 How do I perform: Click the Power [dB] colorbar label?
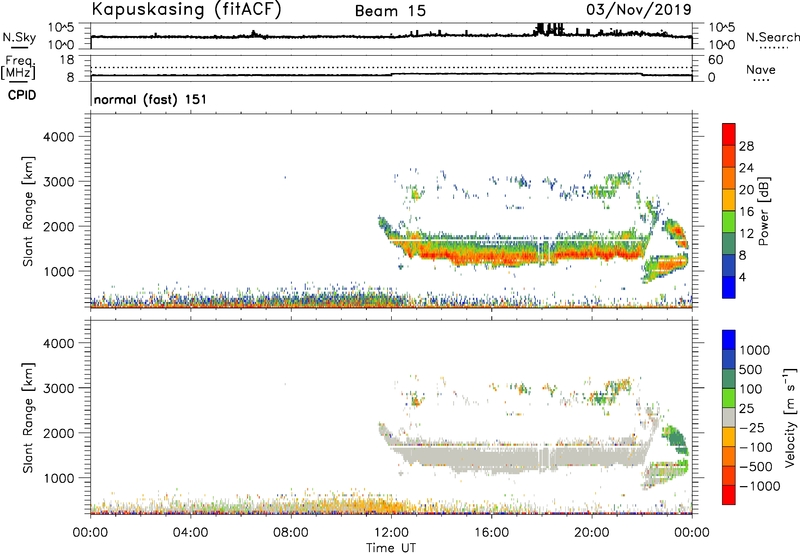point(764,211)
